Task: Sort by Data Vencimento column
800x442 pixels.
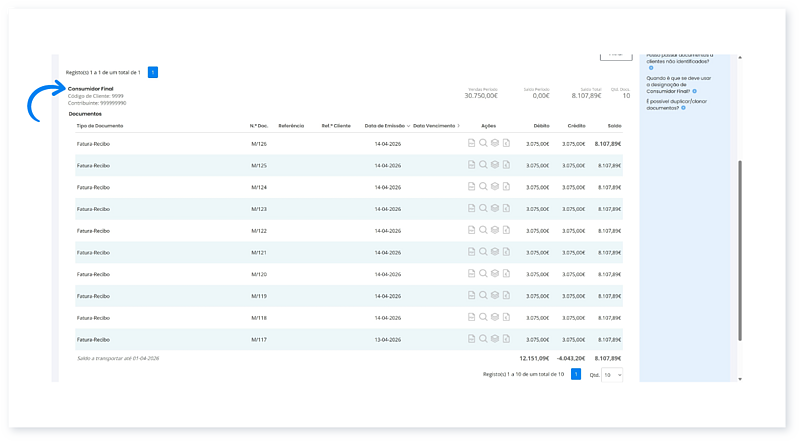Action: (x=435, y=126)
